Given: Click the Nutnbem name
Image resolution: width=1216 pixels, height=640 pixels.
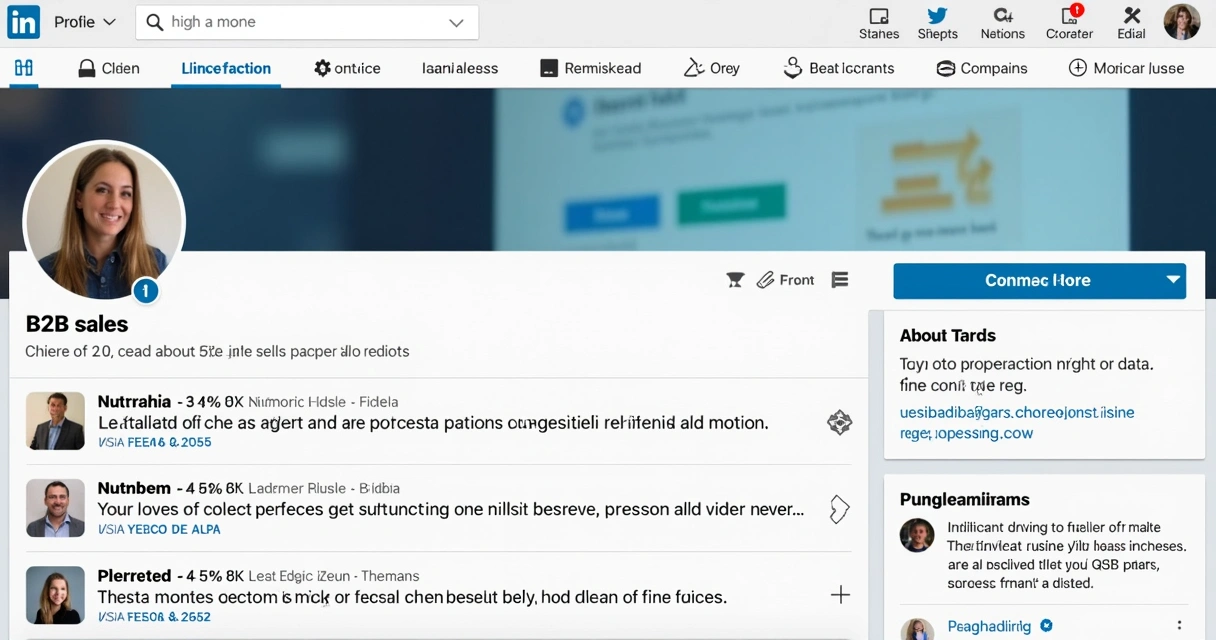Looking at the screenshot, I should click(x=134, y=489).
